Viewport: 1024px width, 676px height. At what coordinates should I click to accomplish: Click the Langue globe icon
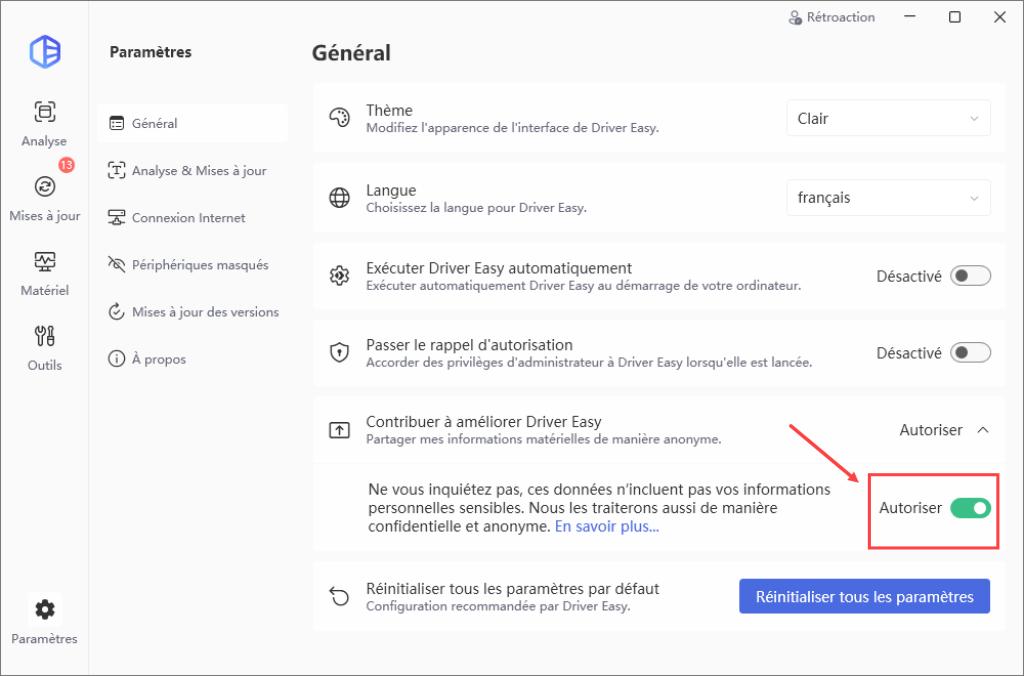[340, 198]
